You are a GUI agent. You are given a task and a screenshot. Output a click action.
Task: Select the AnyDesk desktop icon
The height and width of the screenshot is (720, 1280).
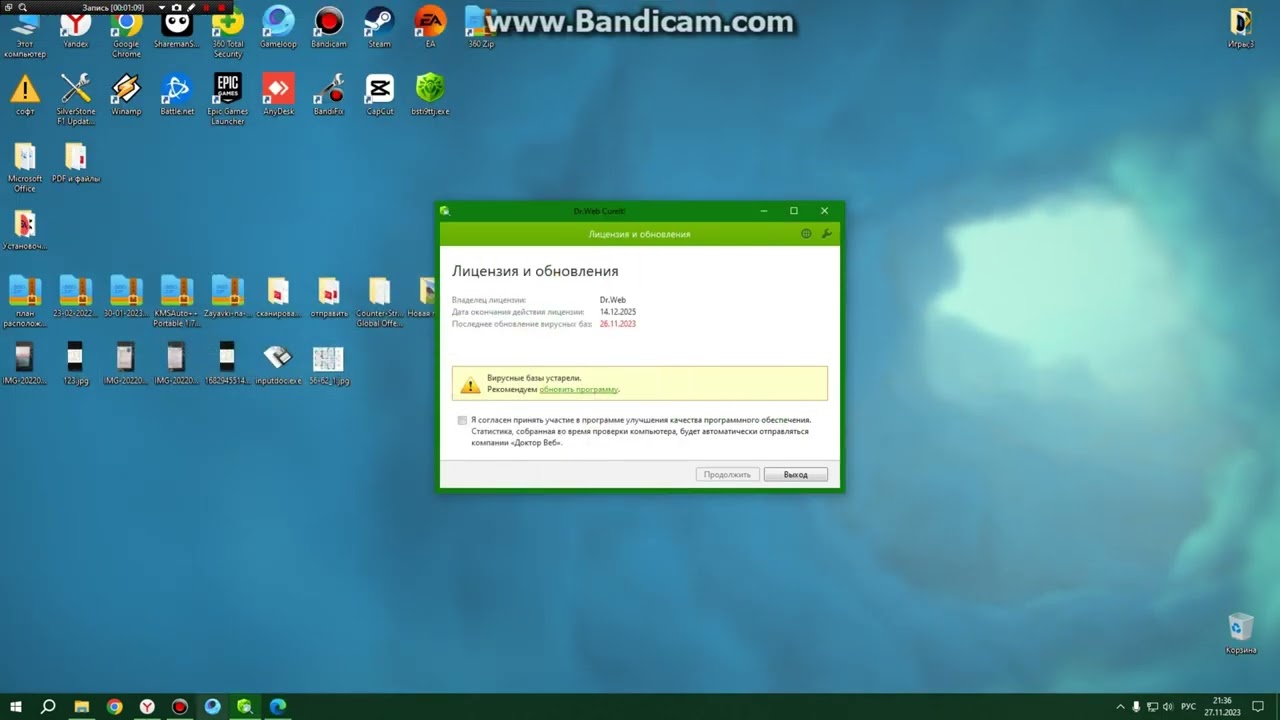pyautogui.click(x=278, y=94)
